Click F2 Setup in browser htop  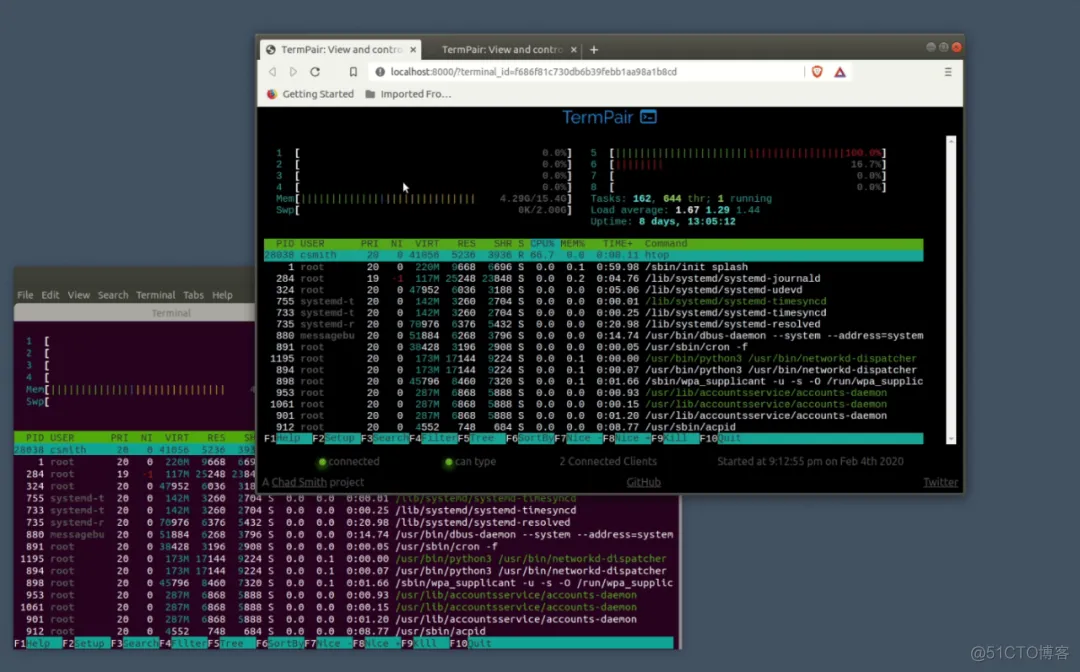coord(335,439)
